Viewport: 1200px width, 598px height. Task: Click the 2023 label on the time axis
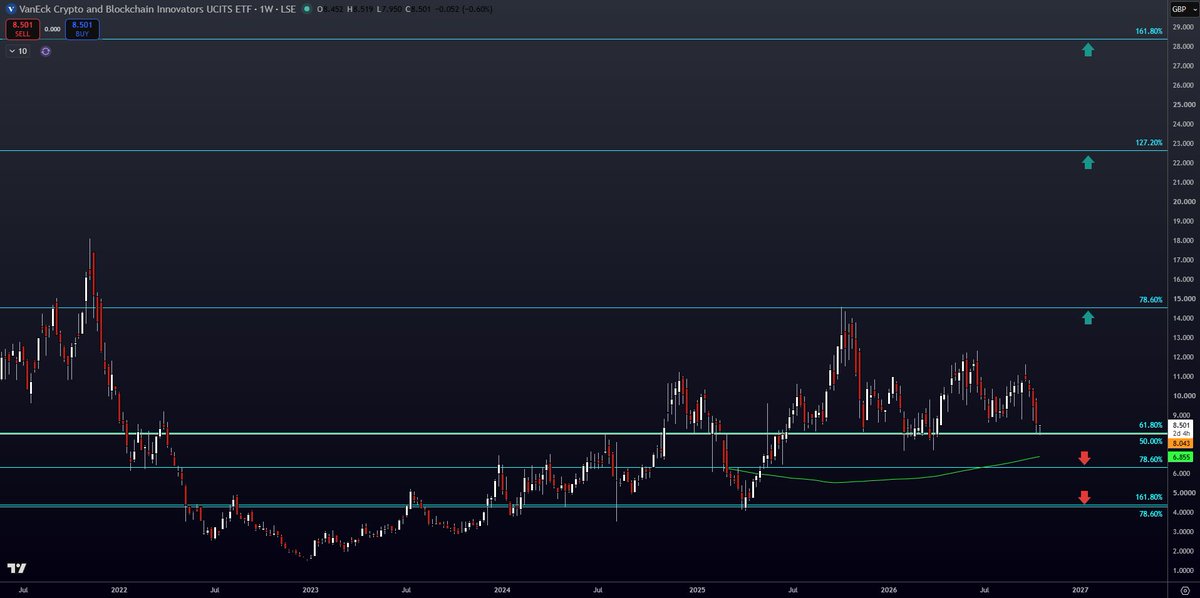coord(311,591)
